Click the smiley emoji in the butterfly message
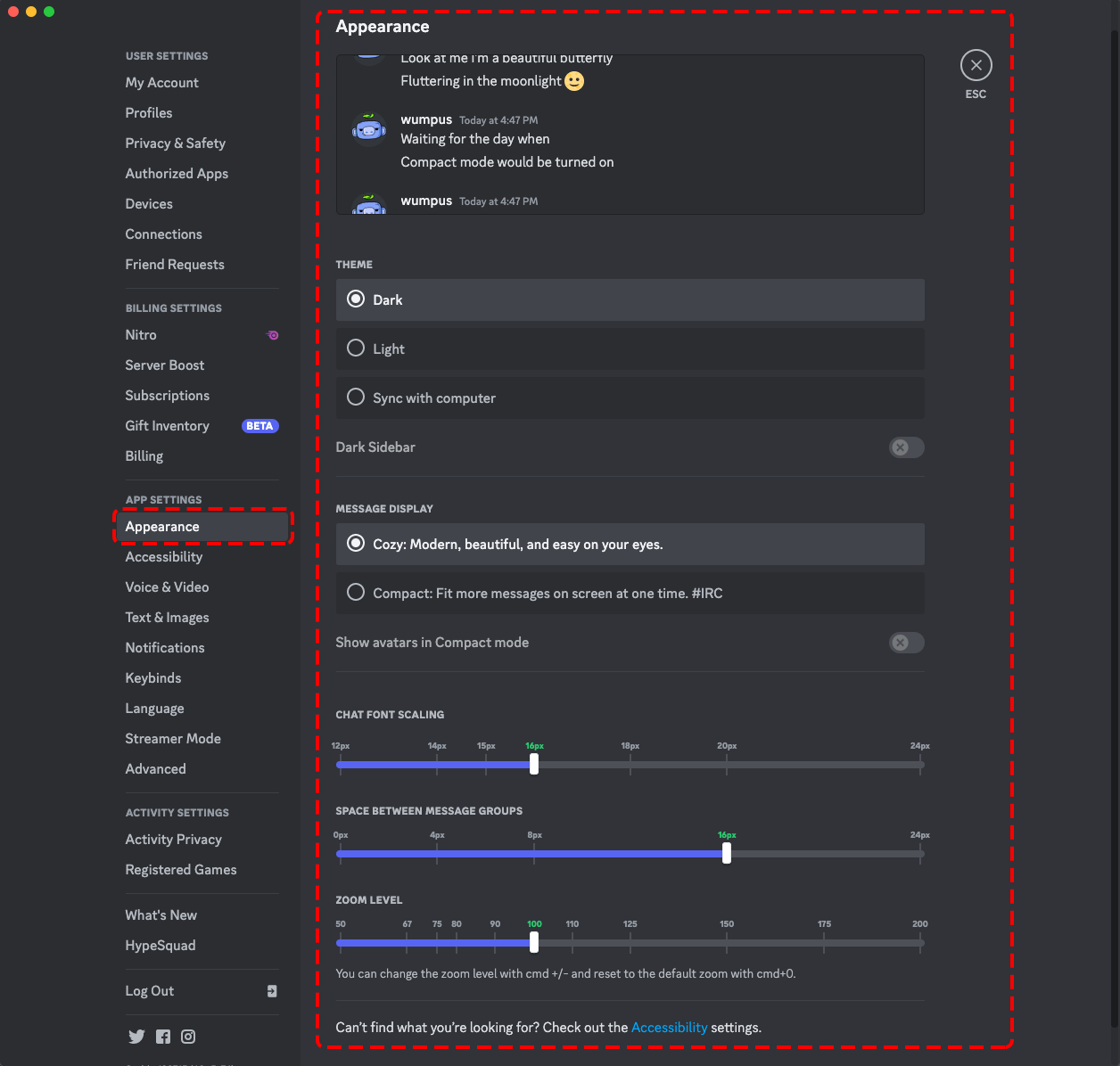Image resolution: width=1120 pixels, height=1066 pixels. [573, 80]
